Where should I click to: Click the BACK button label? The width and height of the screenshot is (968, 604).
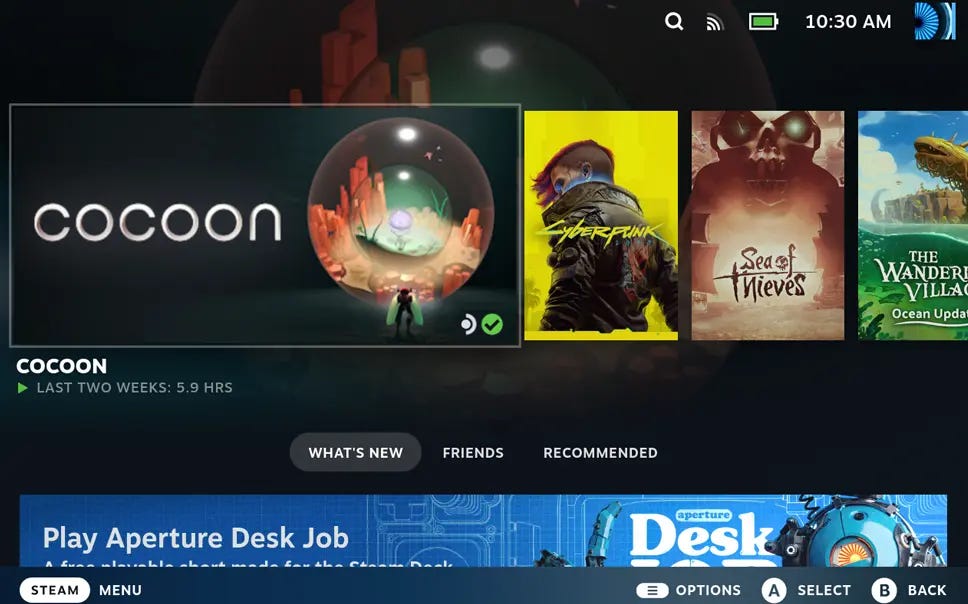[x=926, y=590]
